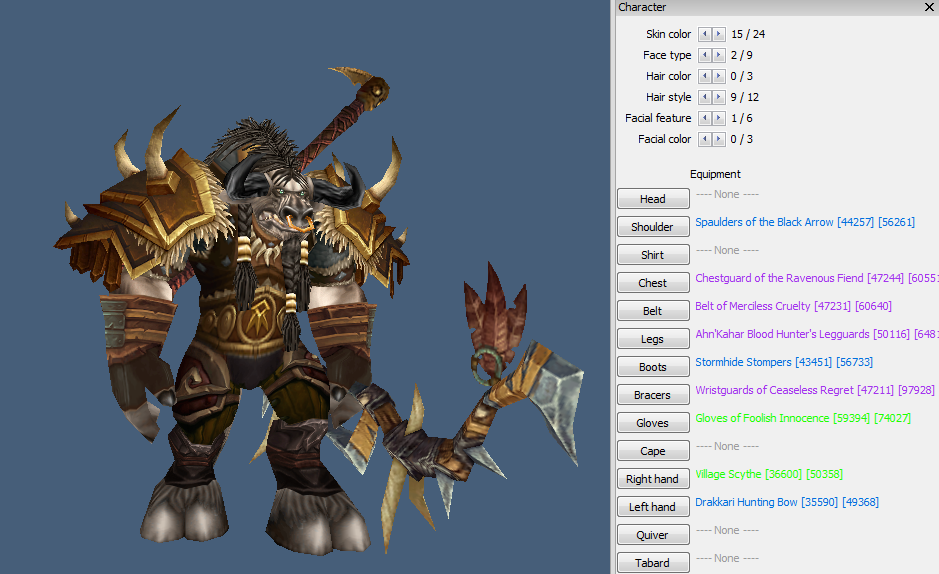The width and height of the screenshot is (939, 574).
Task: Close the Character panel
Action: coord(929,7)
